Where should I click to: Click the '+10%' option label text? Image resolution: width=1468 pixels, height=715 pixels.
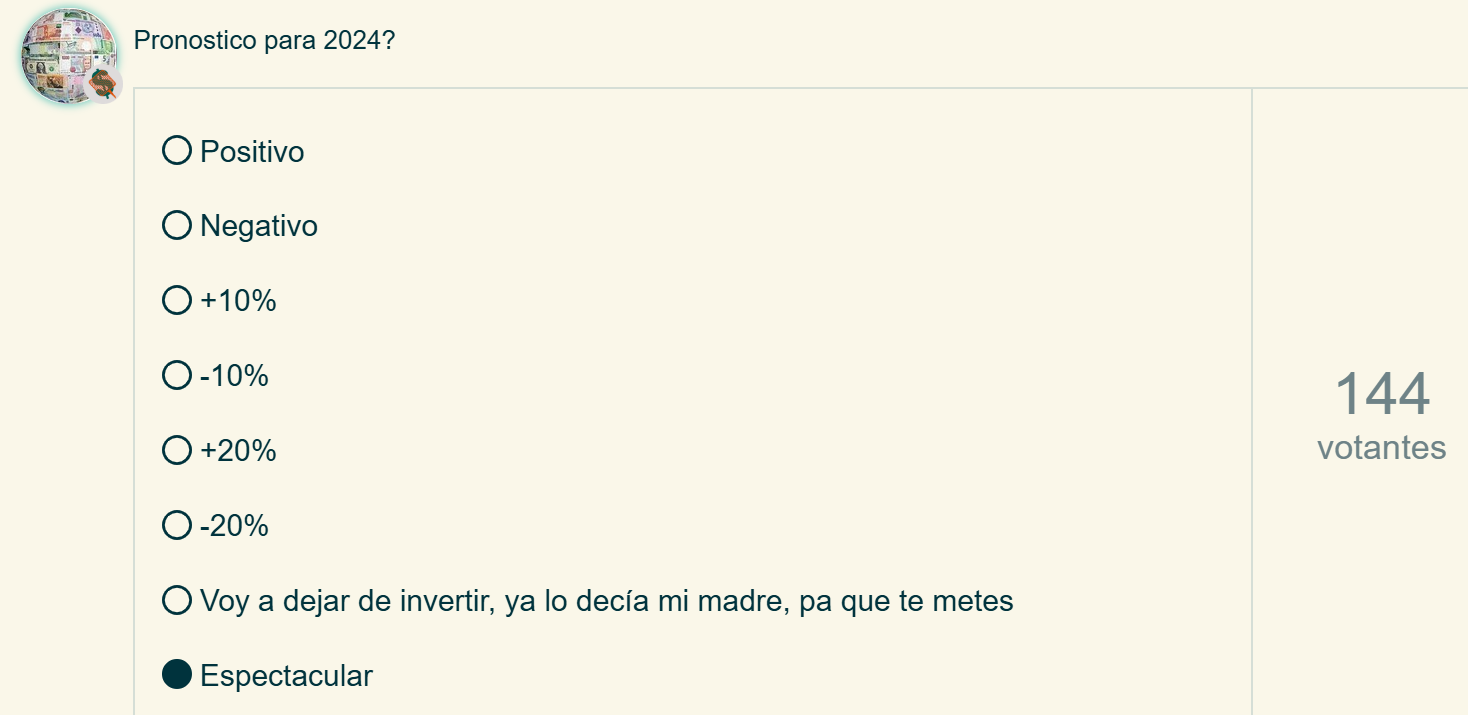pos(238,301)
